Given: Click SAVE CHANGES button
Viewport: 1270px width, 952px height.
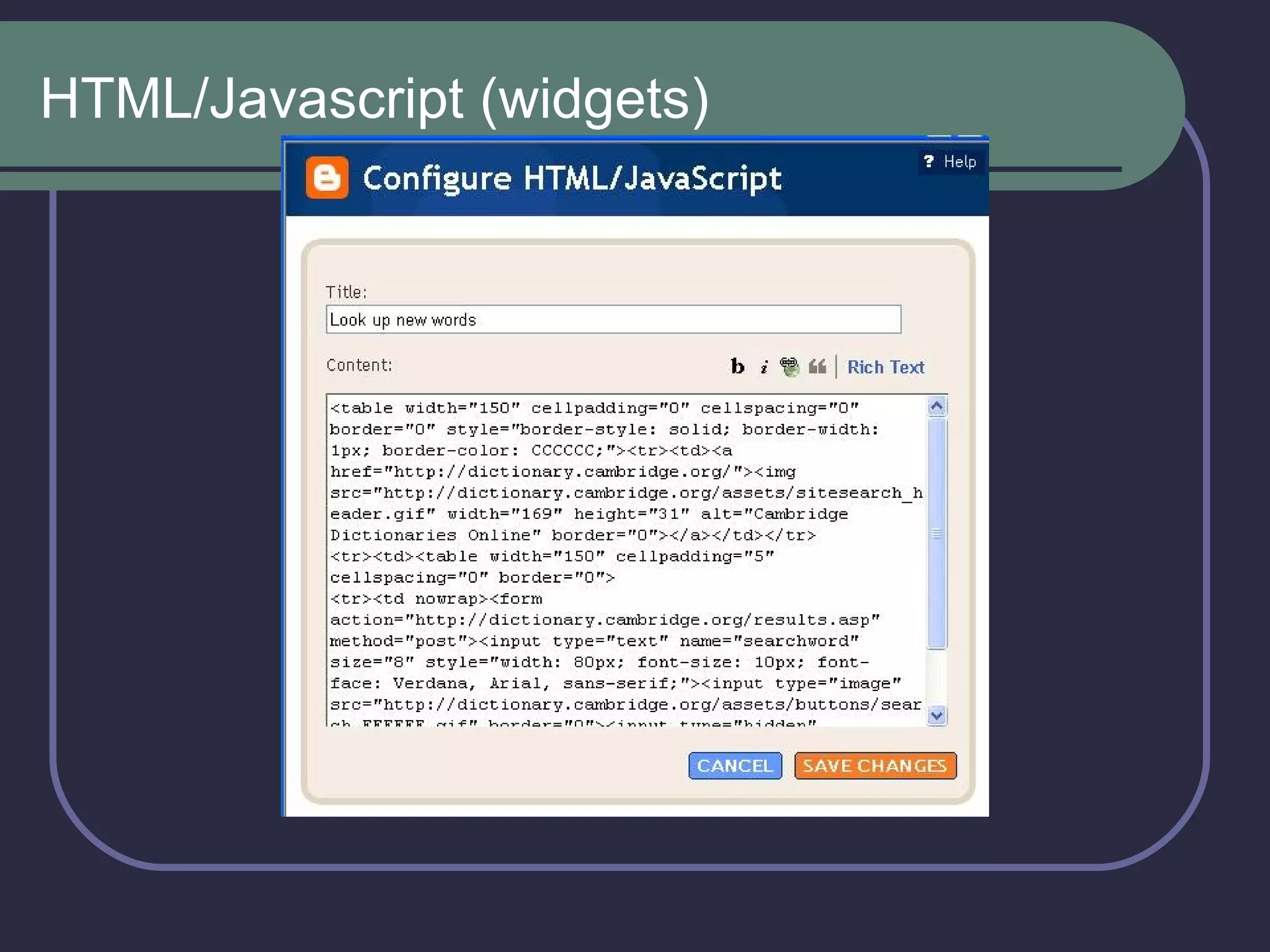Looking at the screenshot, I should pos(875,765).
